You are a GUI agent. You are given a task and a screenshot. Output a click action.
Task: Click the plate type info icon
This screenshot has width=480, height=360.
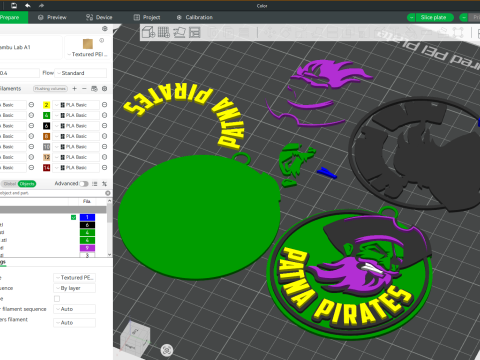point(102,40)
